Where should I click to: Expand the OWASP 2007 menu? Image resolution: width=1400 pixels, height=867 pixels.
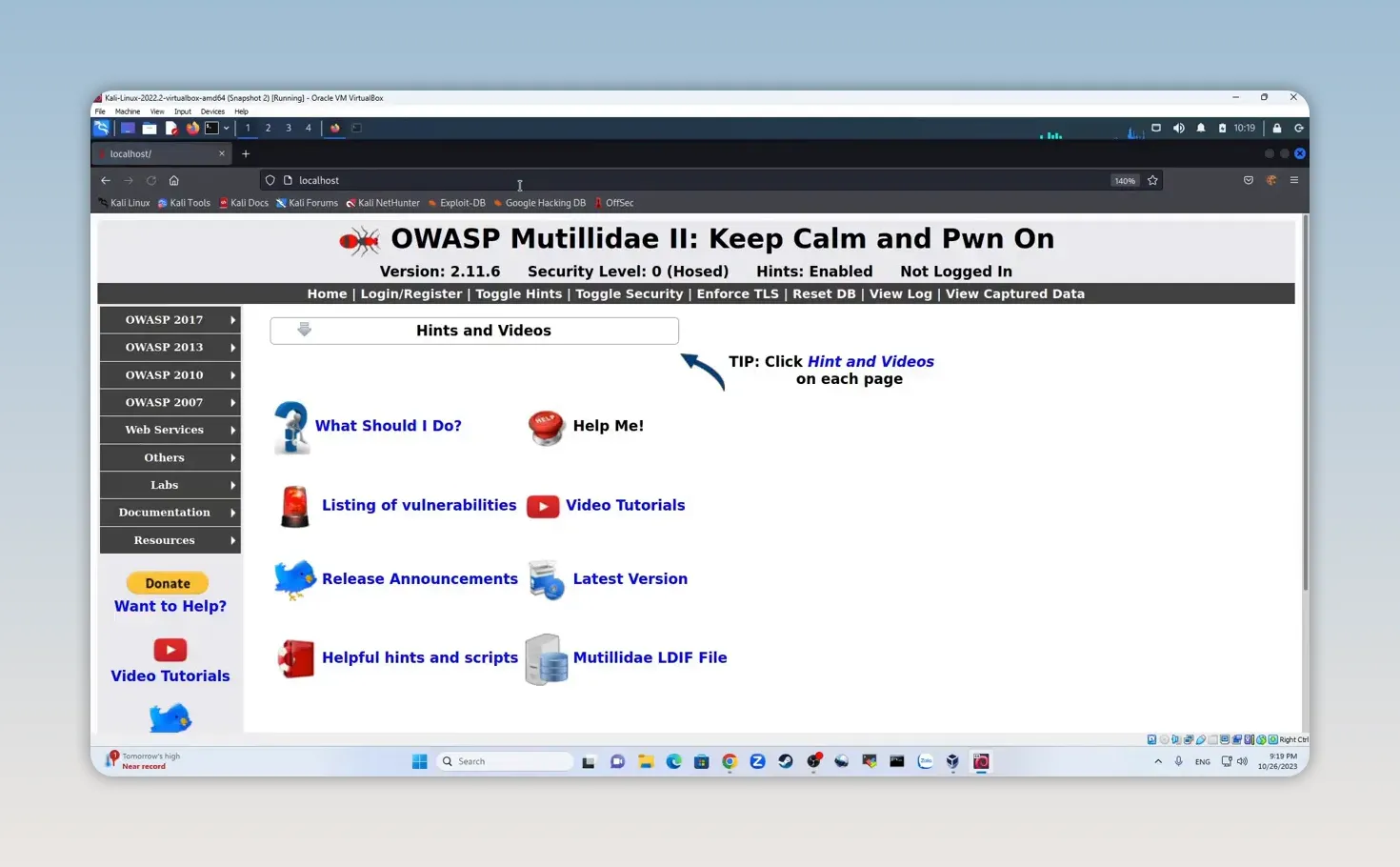click(170, 403)
